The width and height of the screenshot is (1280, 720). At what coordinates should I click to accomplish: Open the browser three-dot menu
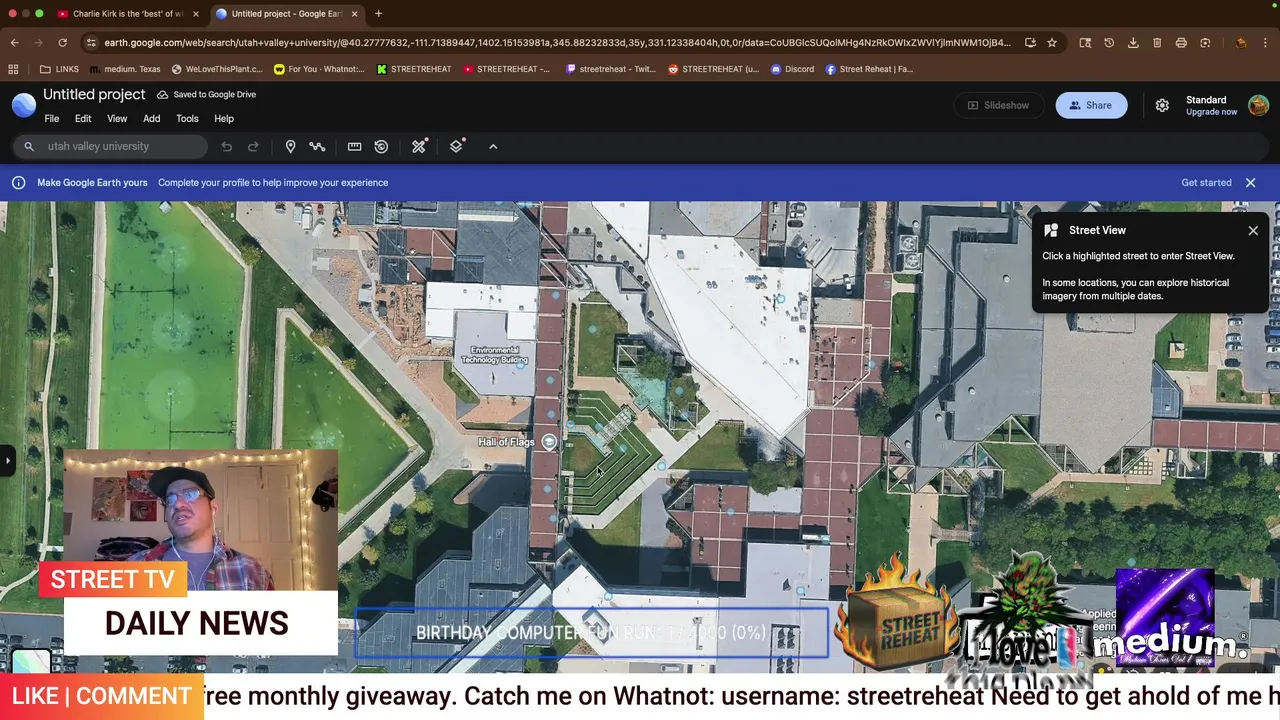[x=1266, y=43]
